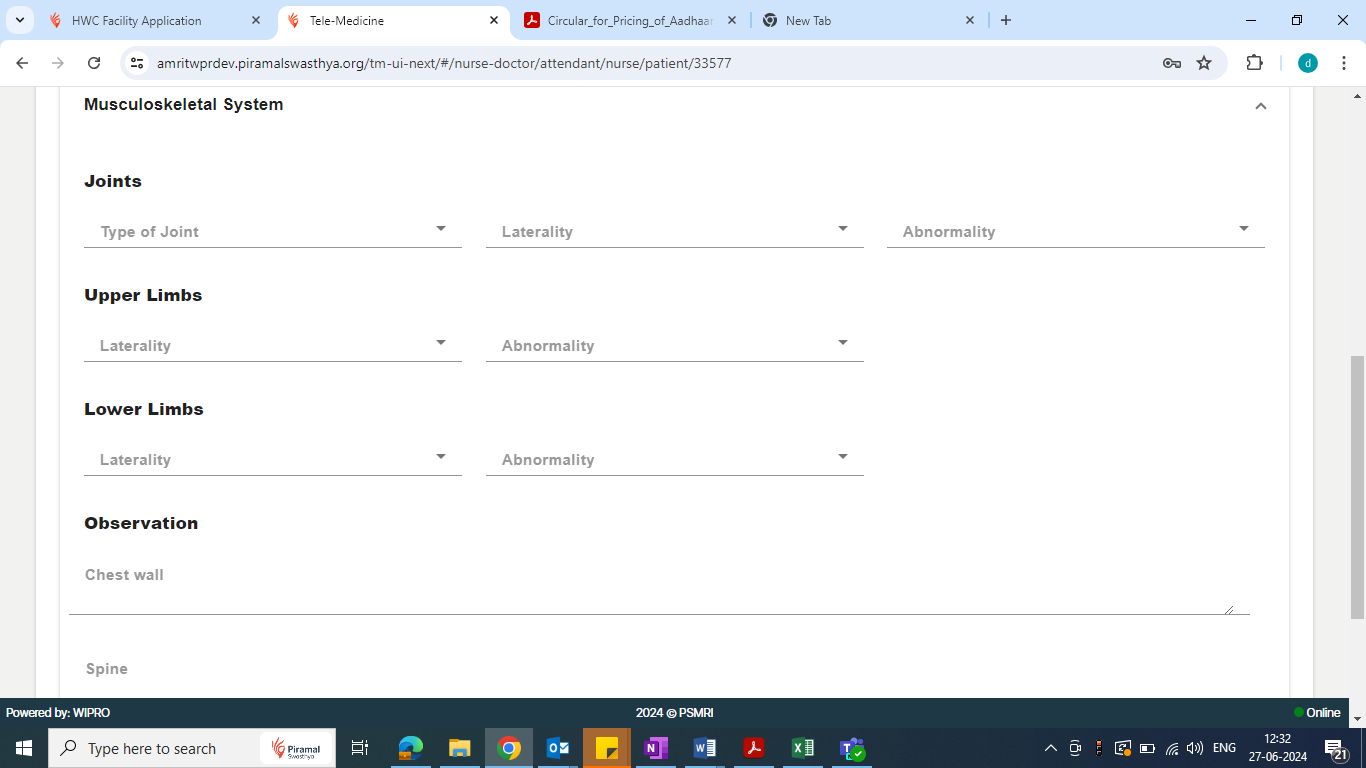Launch Microsoft Edge from the taskbar

(411, 748)
